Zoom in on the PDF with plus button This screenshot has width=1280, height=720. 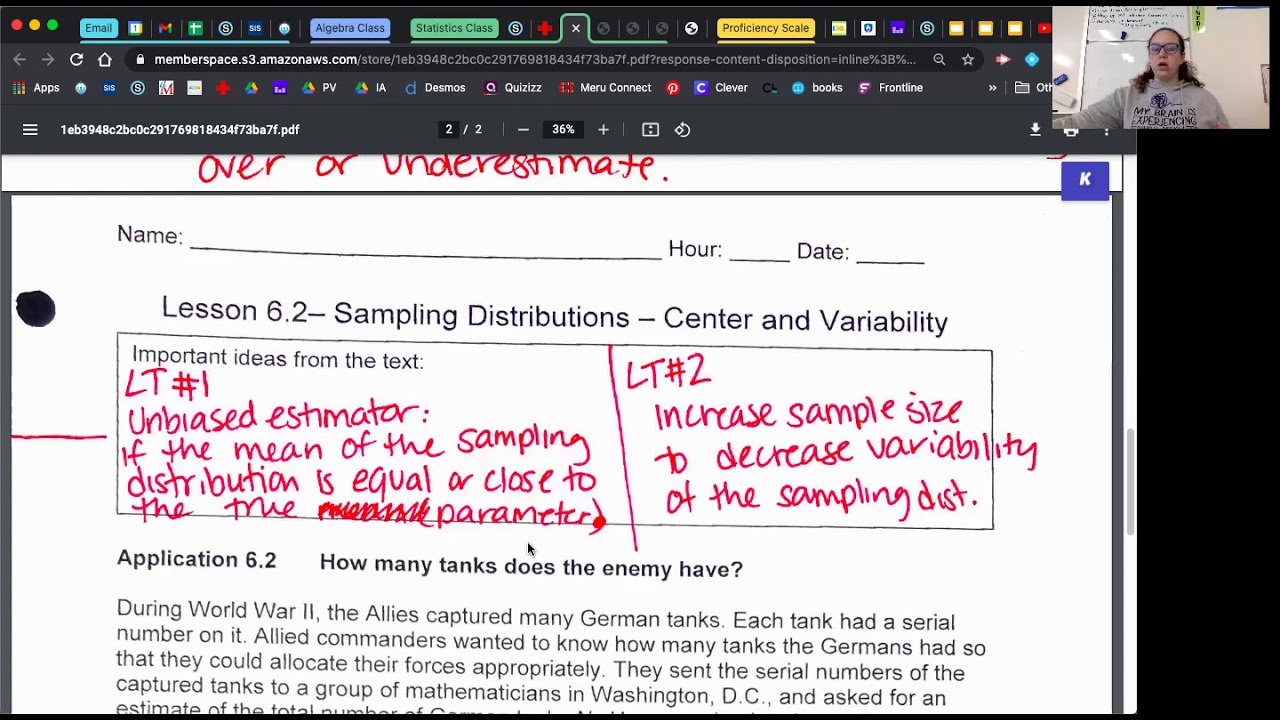(603, 129)
